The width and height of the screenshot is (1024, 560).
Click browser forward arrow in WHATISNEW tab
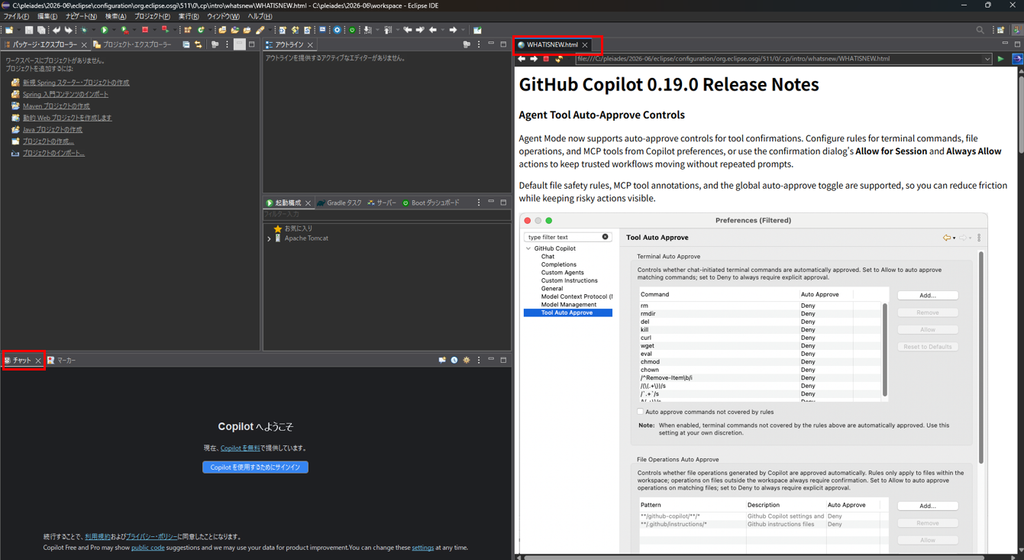pos(534,59)
